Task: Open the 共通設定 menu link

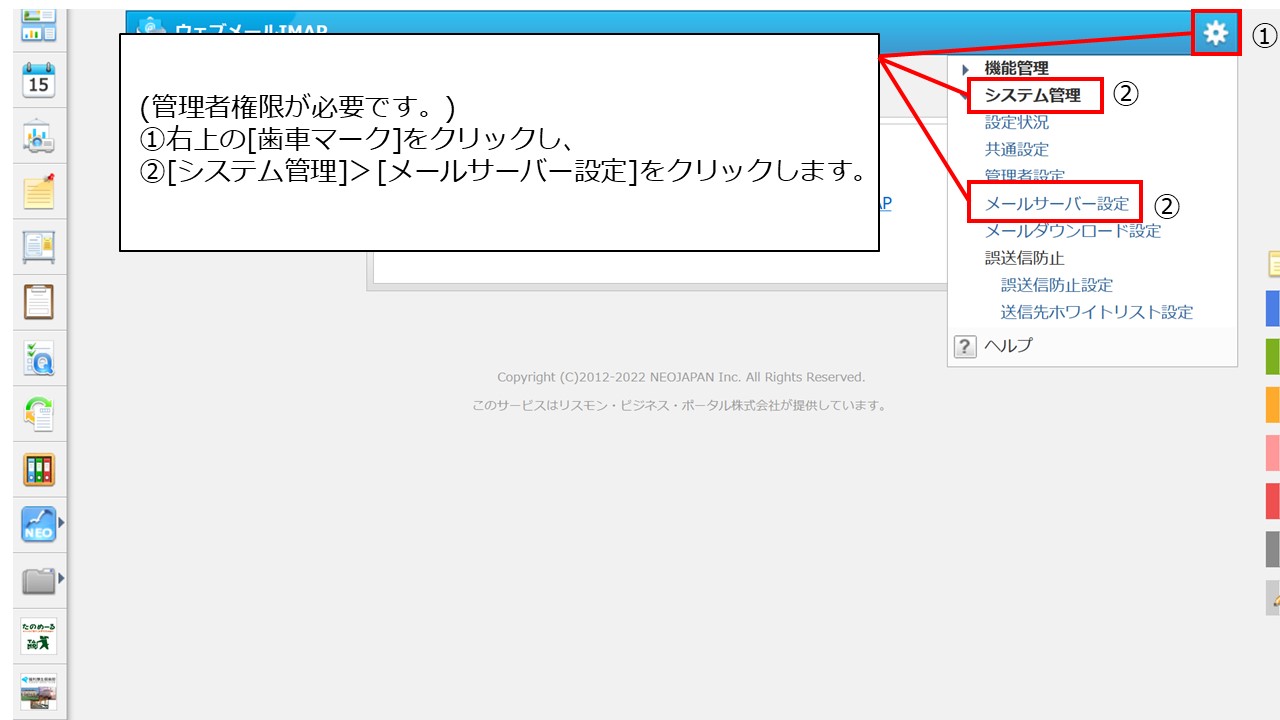Action: click(1017, 150)
